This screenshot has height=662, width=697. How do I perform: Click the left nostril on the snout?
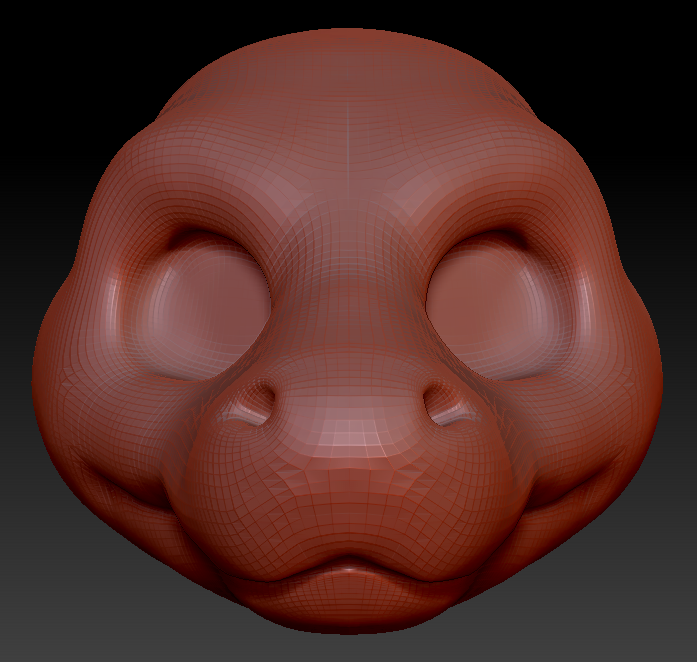point(256,402)
